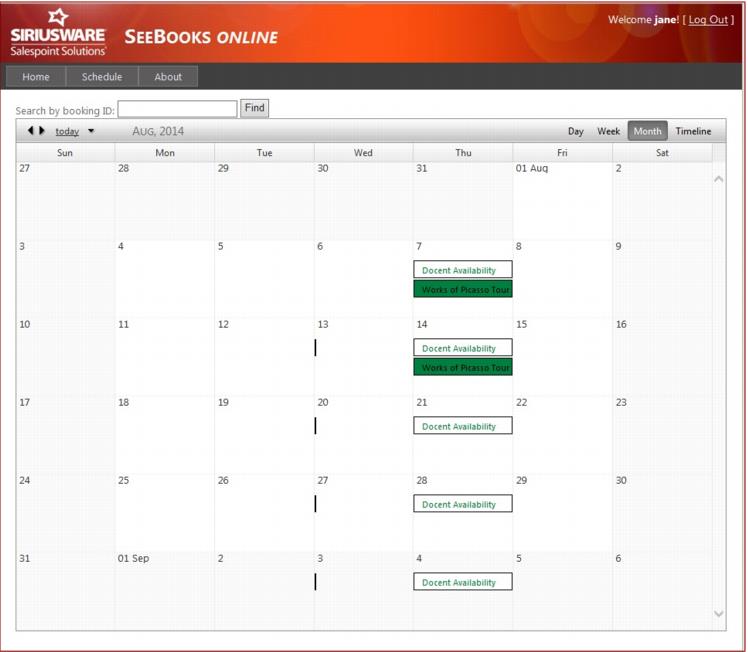
Task: Open the Schedule menu item
Action: (x=102, y=77)
